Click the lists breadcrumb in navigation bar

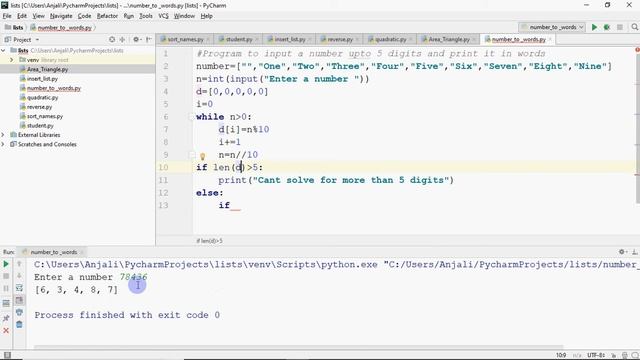(x=15, y=28)
